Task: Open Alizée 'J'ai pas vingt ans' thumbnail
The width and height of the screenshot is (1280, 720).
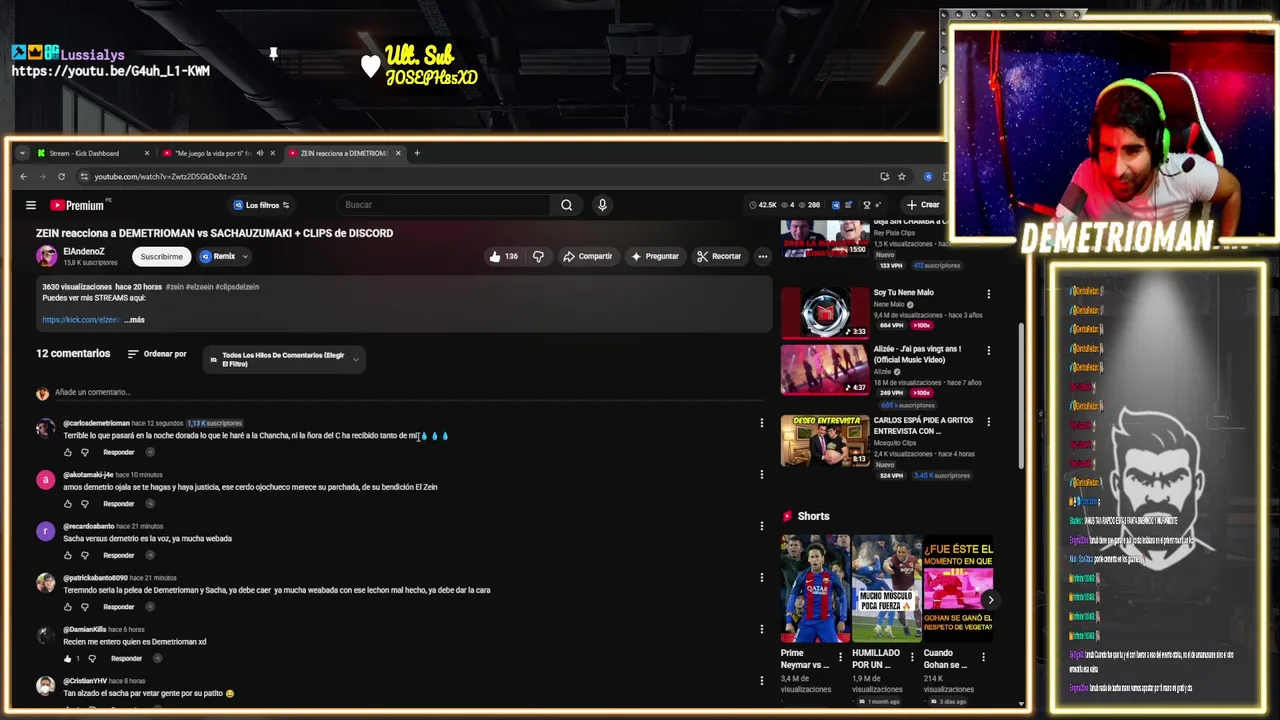Action: (x=824, y=370)
